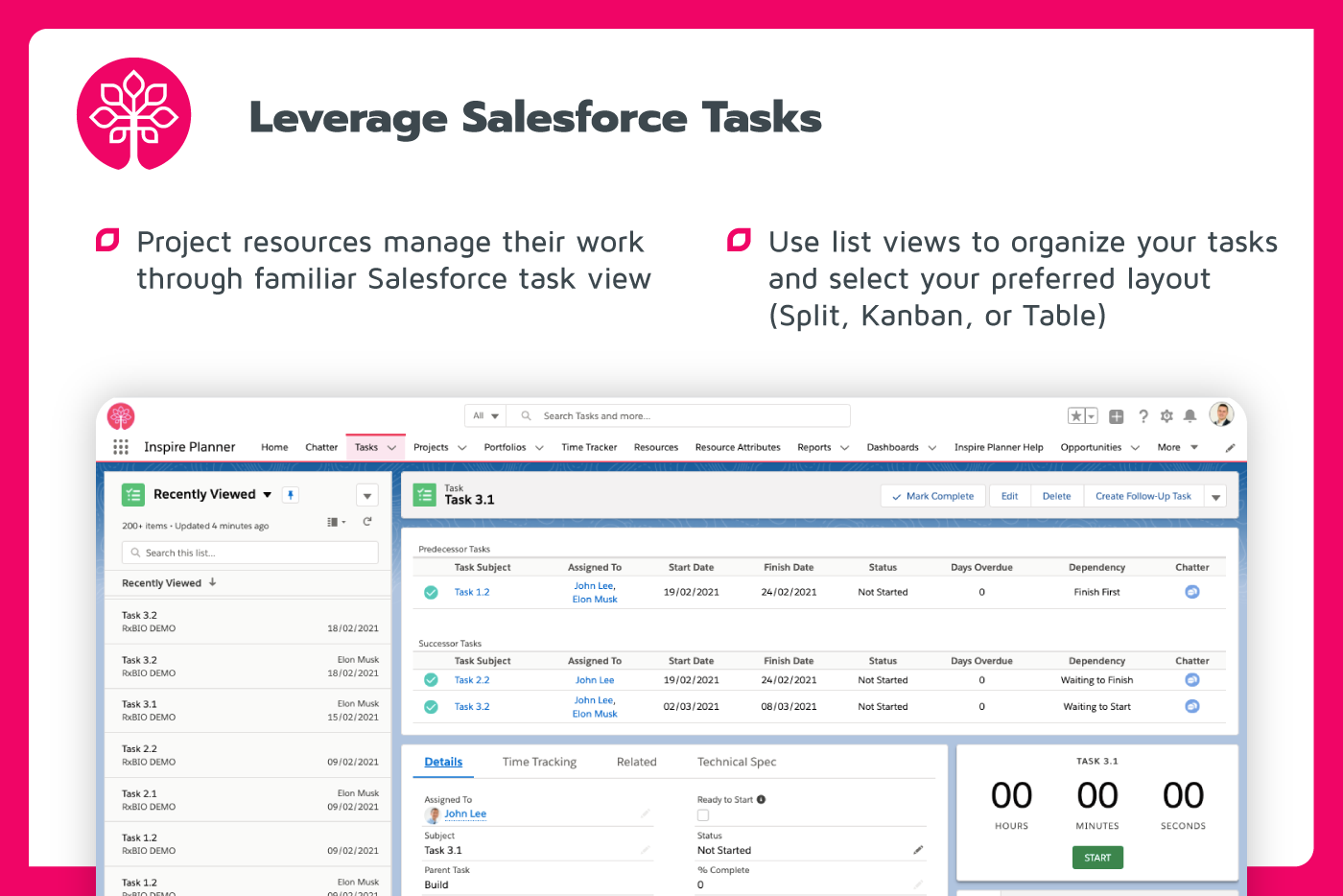Edit the Assigned To field pencil
The height and width of the screenshot is (896, 1343).
[646, 813]
